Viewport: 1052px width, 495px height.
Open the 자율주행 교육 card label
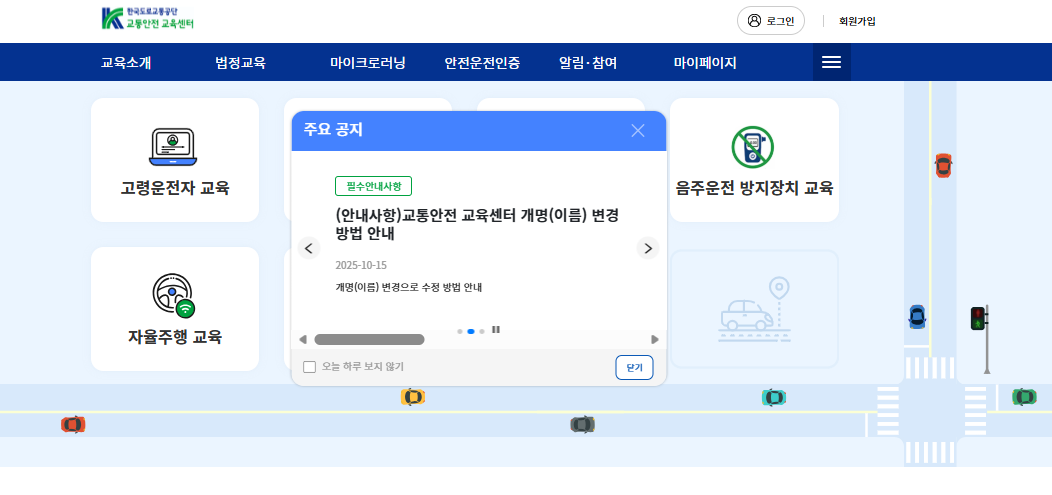(x=175, y=337)
